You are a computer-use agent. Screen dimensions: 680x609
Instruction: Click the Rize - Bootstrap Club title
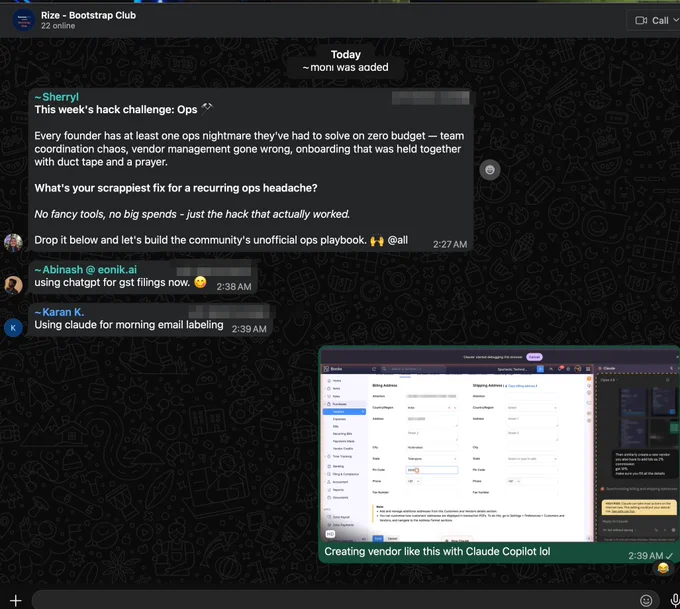click(x=88, y=15)
